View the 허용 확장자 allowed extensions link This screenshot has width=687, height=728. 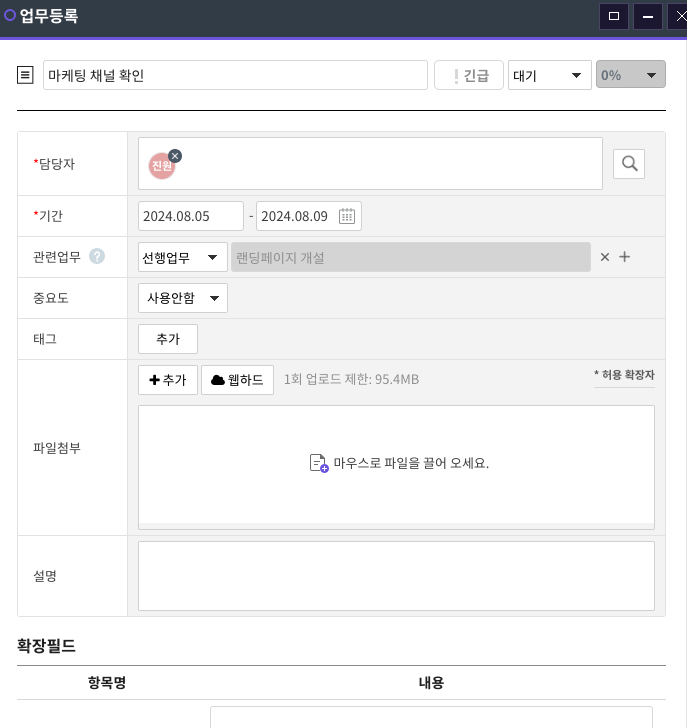tap(624, 374)
